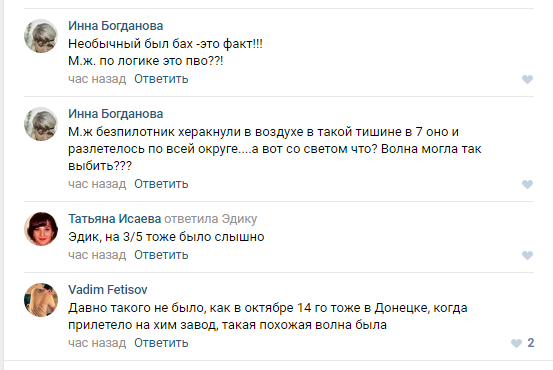
Task: Open Vadim Fetisov's profile name link
Action: click(x=108, y=290)
